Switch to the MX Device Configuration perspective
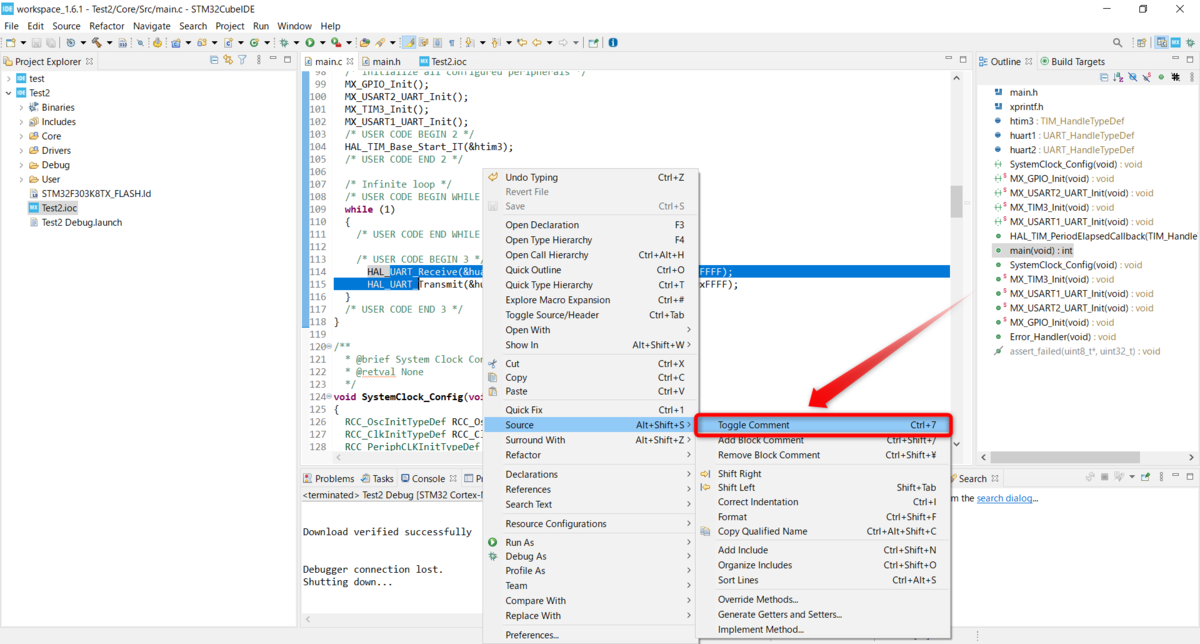This screenshot has width=1200, height=644. click(1177, 43)
